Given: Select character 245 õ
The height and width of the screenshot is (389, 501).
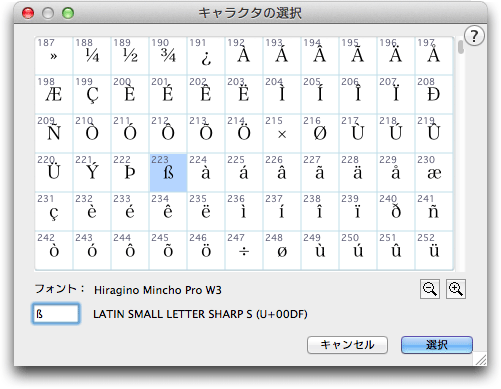Looking at the screenshot, I should [x=168, y=251].
